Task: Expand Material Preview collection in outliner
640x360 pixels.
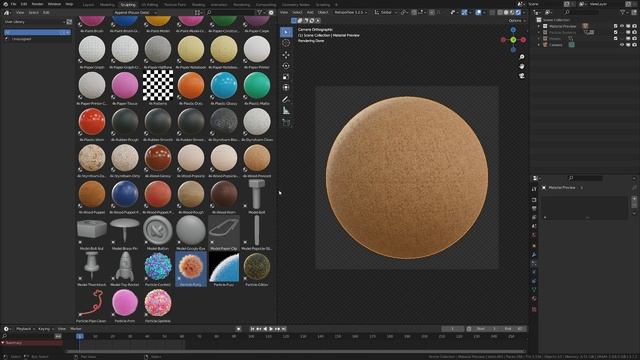Action: click(539, 26)
